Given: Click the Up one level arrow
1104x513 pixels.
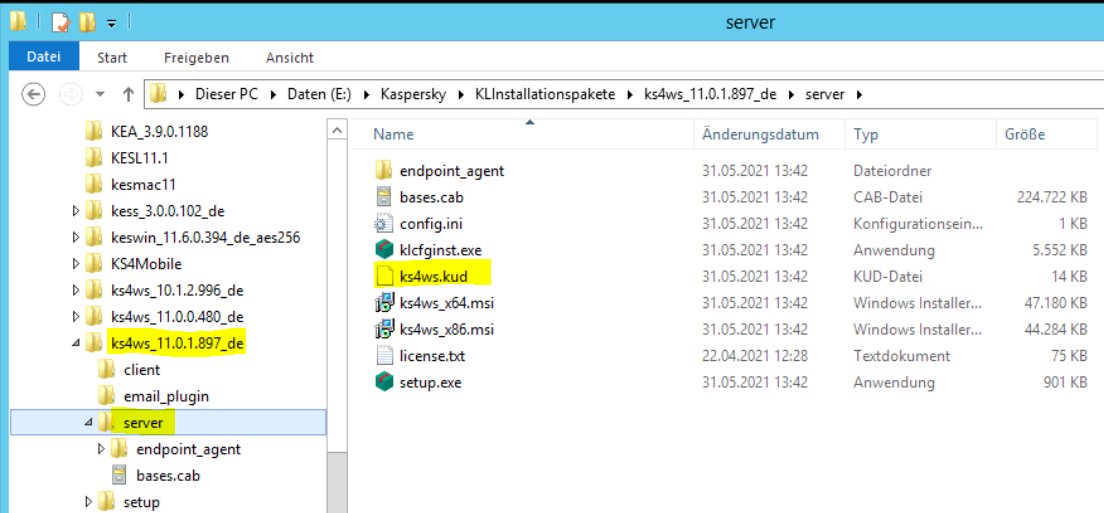Looking at the screenshot, I should click(x=128, y=94).
